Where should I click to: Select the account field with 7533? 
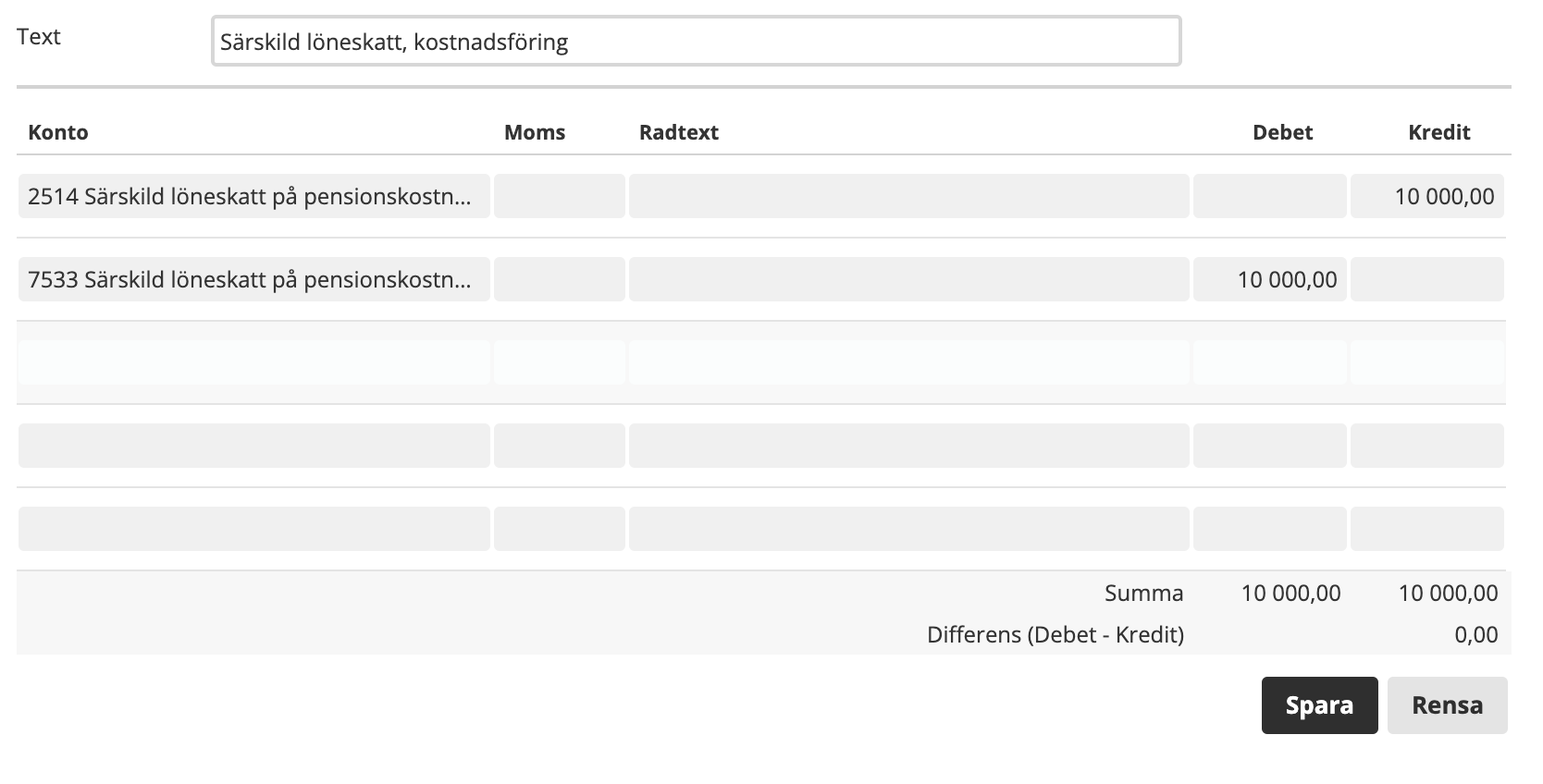(x=254, y=279)
